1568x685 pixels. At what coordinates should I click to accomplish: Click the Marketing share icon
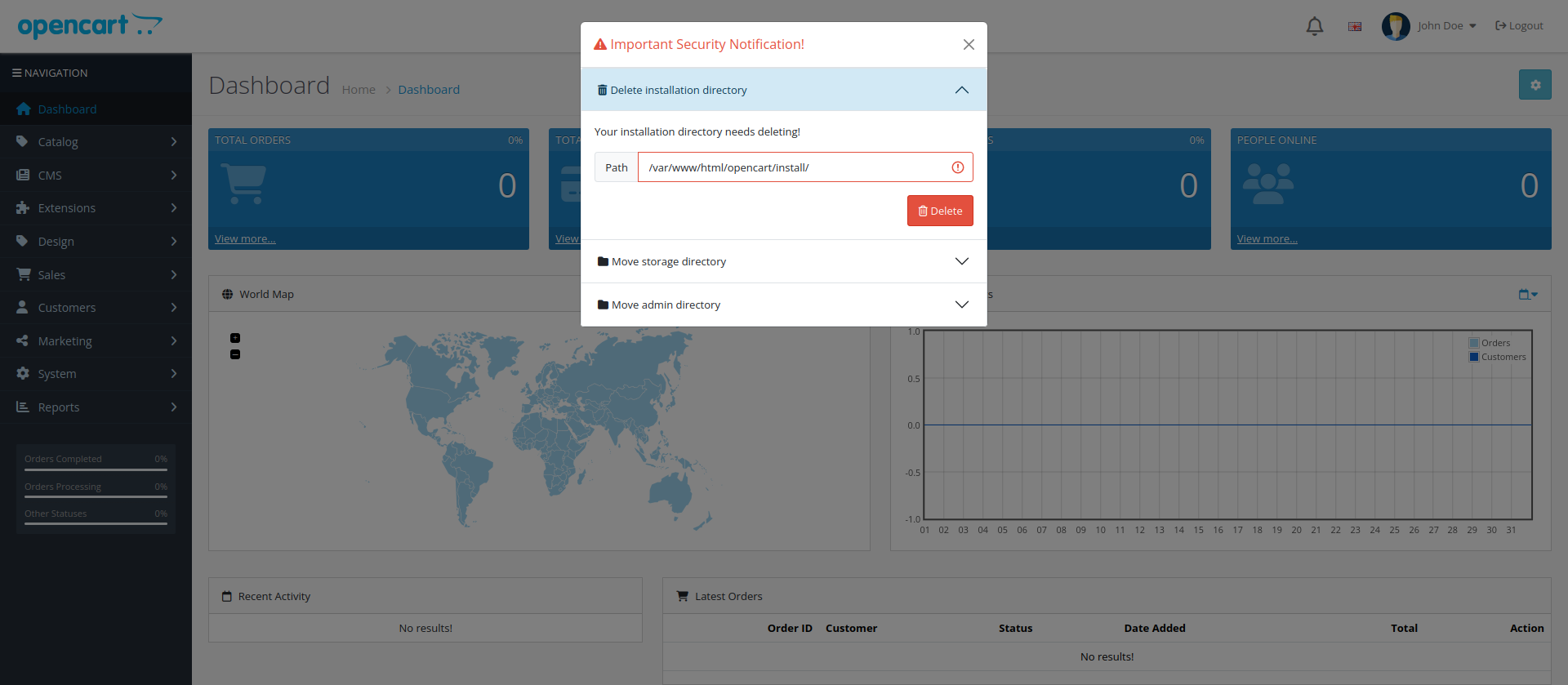[23, 340]
